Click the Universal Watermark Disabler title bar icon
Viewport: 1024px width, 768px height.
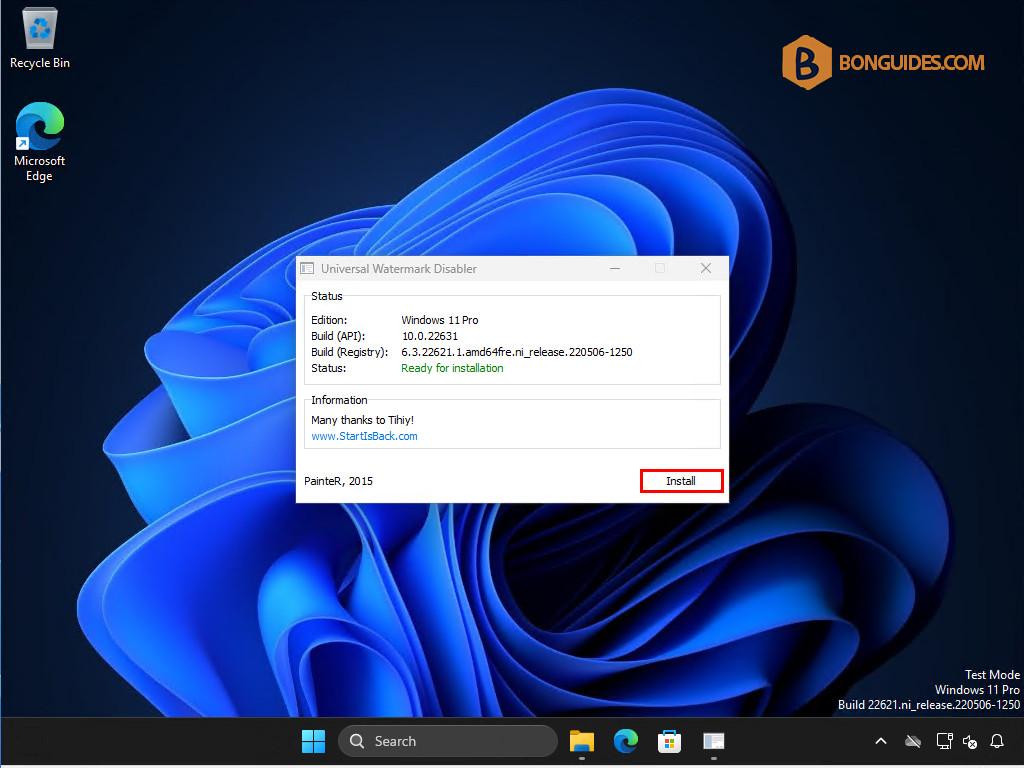(x=307, y=268)
